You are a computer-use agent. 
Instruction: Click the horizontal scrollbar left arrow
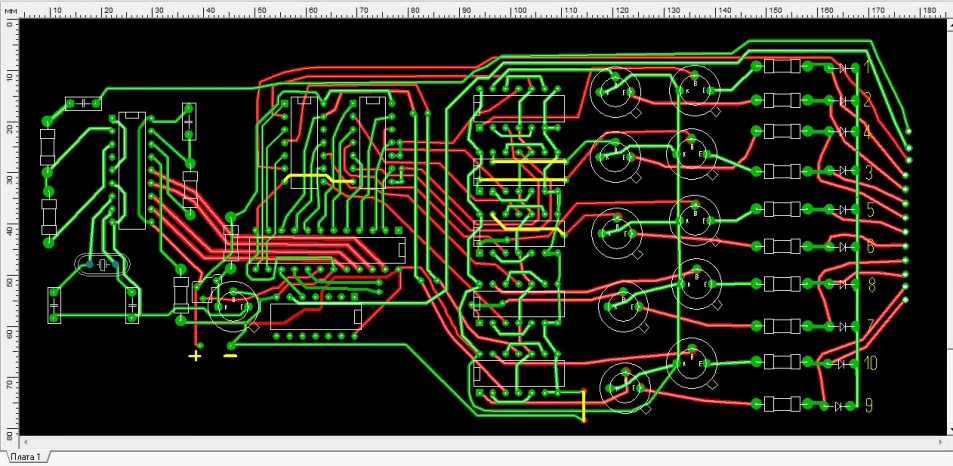tap(26, 442)
